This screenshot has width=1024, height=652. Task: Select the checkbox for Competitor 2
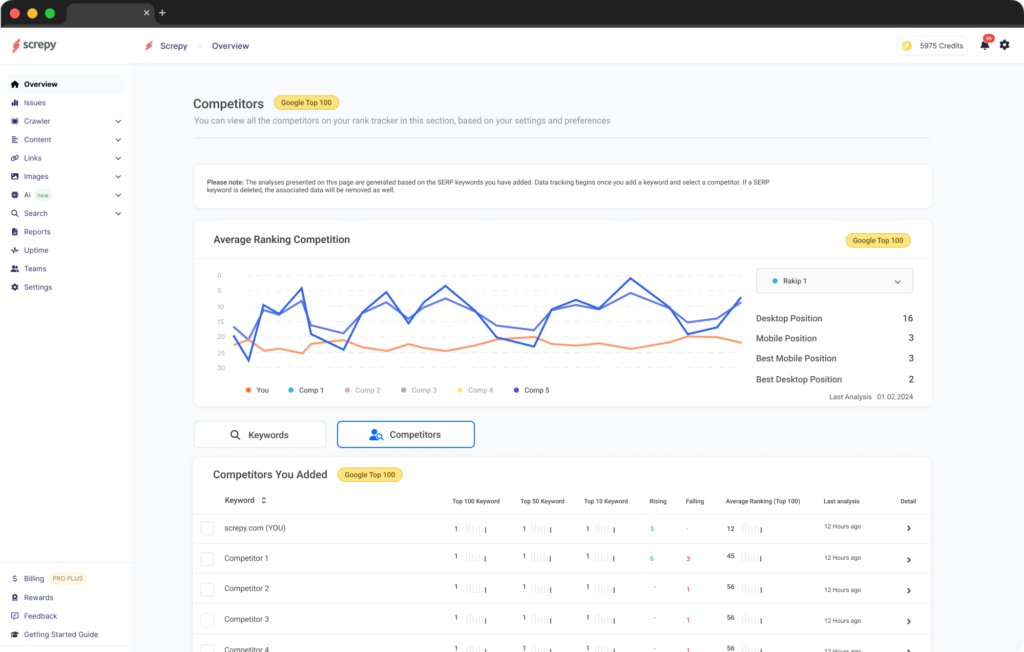coord(207,589)
